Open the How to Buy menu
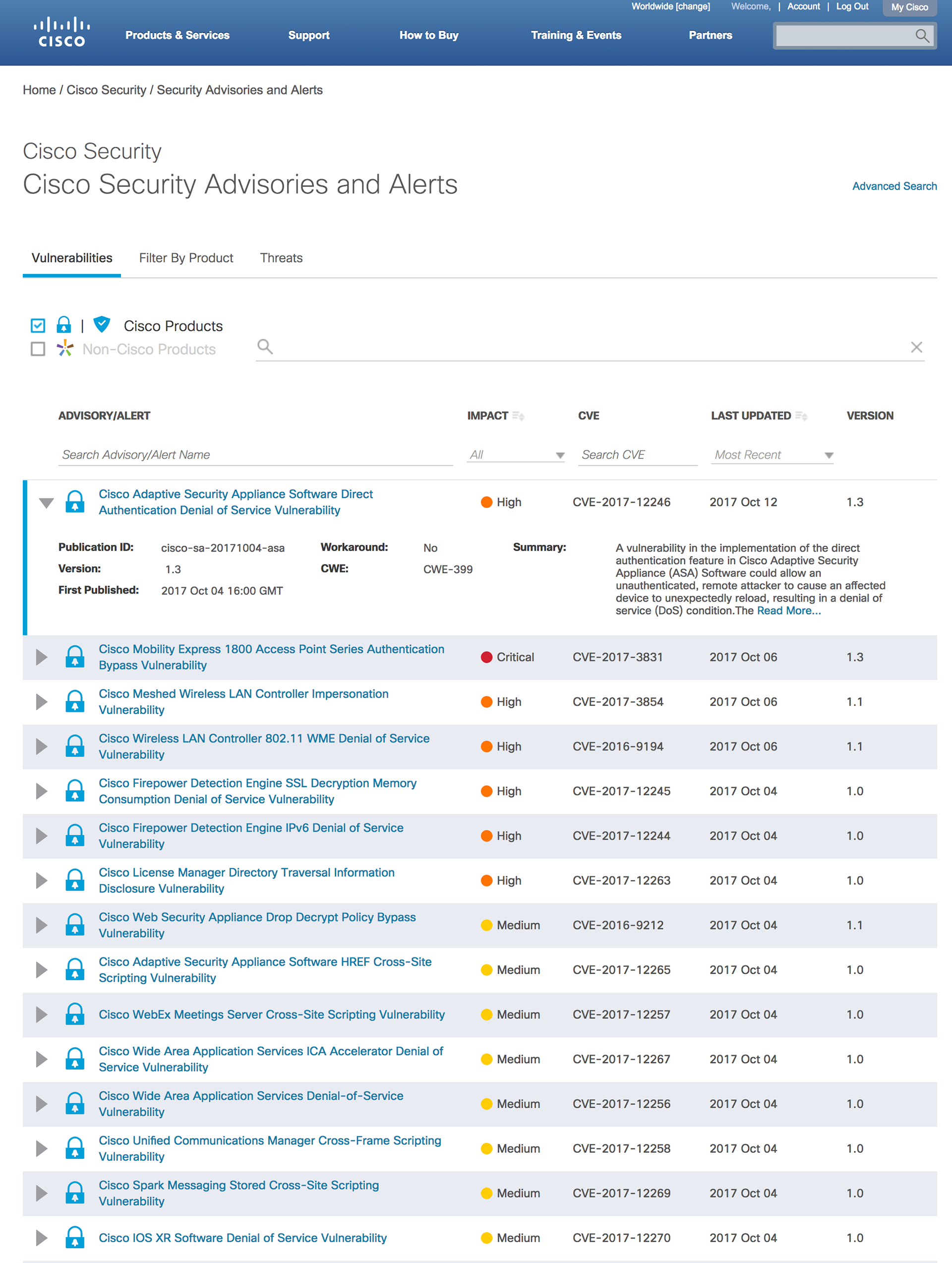 pyautogui.click(x=428, y=35)
